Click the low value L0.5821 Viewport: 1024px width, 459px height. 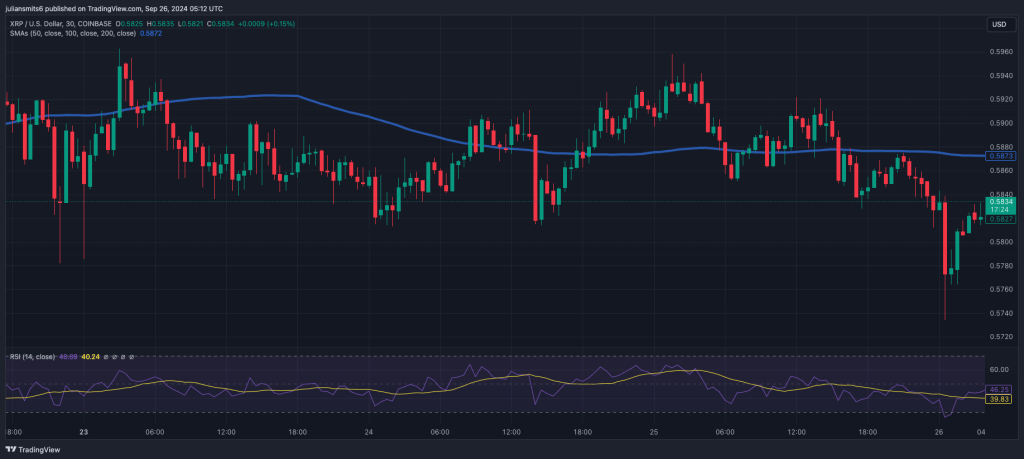192,24
